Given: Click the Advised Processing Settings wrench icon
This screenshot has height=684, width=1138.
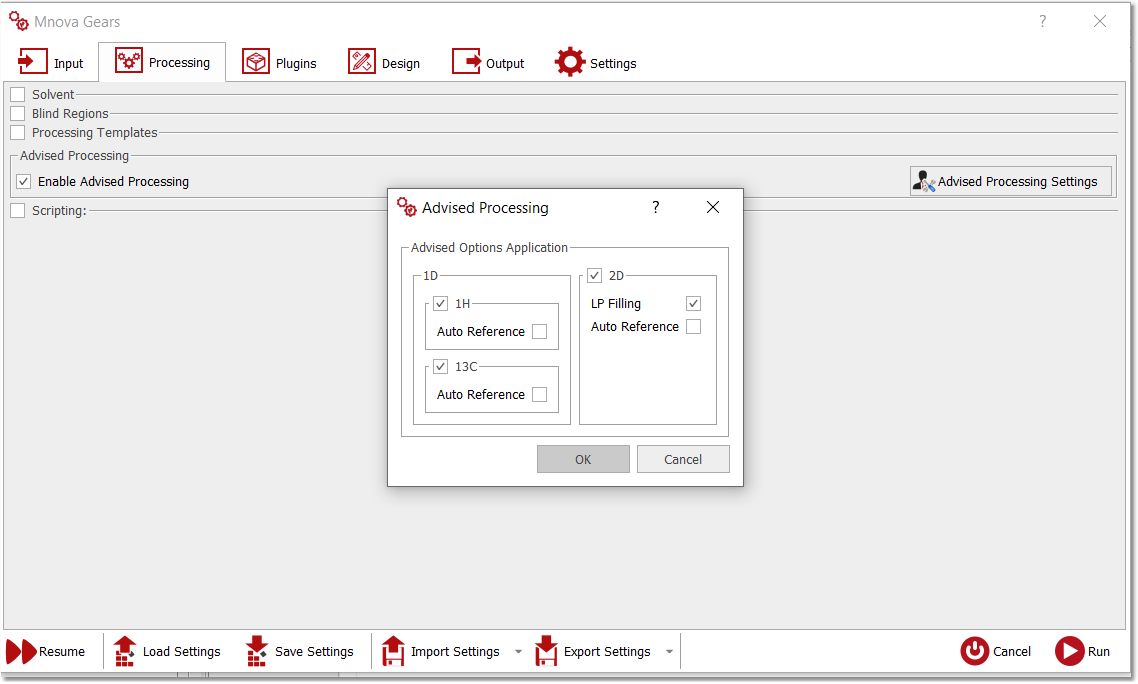Looking at the screenshot, I should tap(923, 182).
